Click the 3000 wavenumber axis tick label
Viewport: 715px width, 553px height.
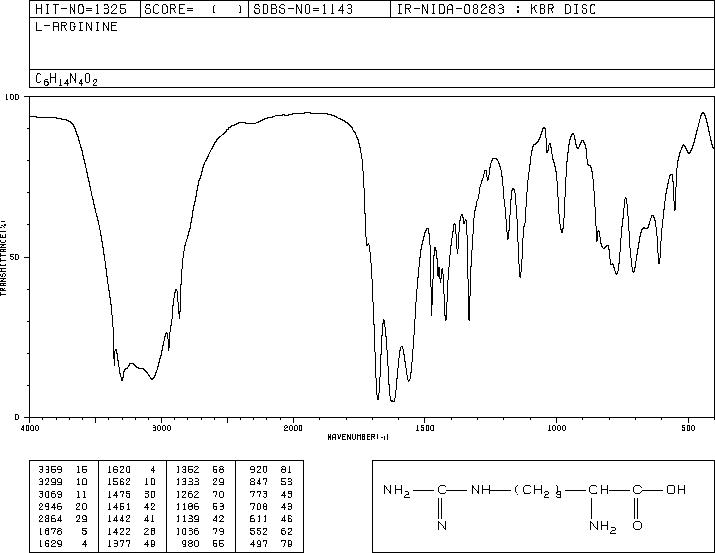coord(161,428)
